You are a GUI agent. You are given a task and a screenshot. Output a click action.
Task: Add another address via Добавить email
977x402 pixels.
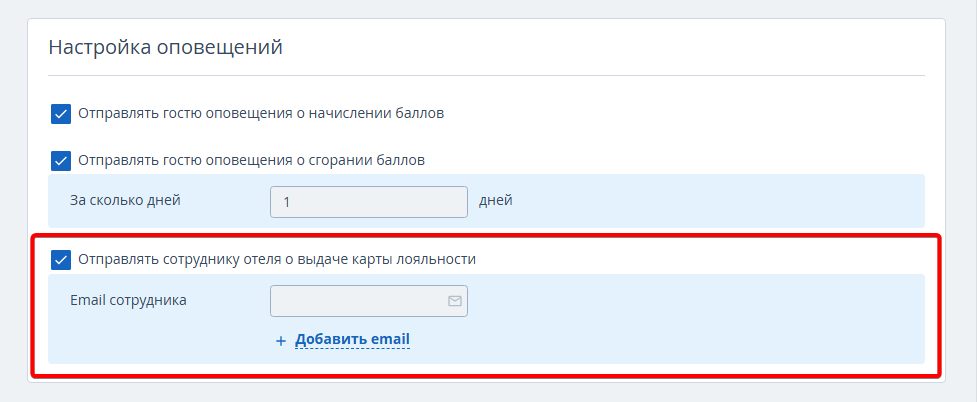tap(353, 340)
